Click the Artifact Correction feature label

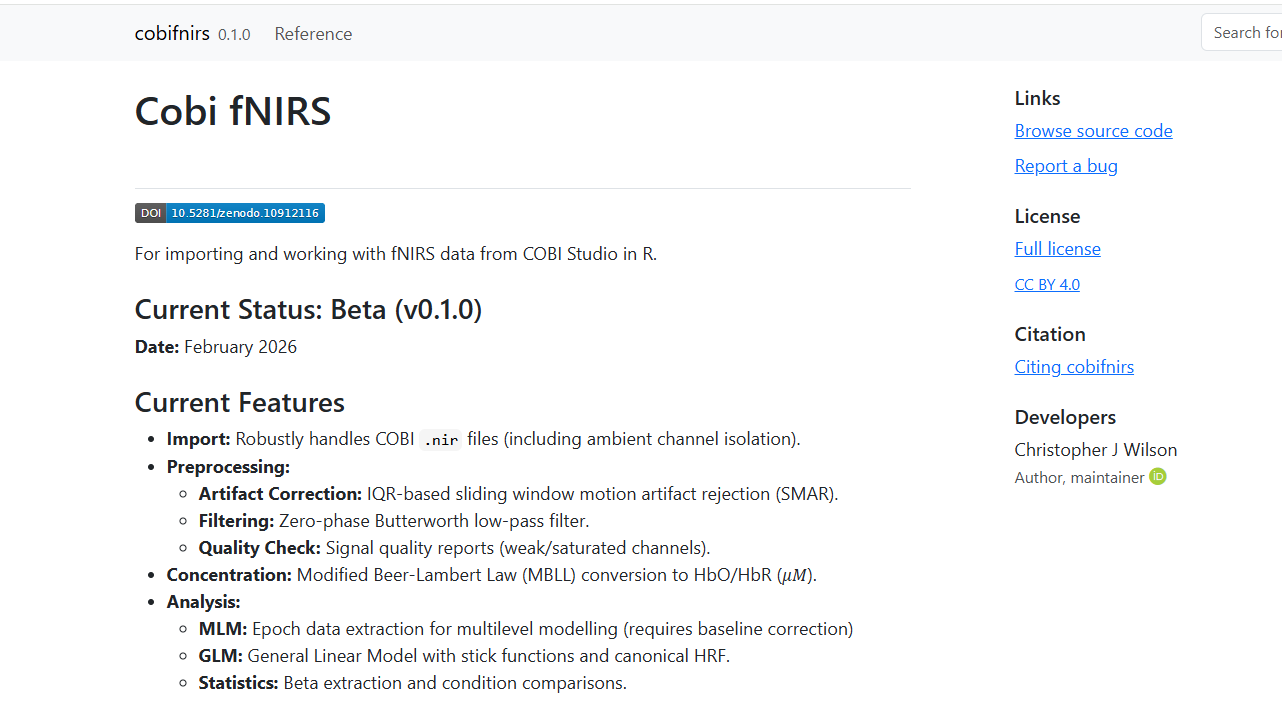pos(280,494)
